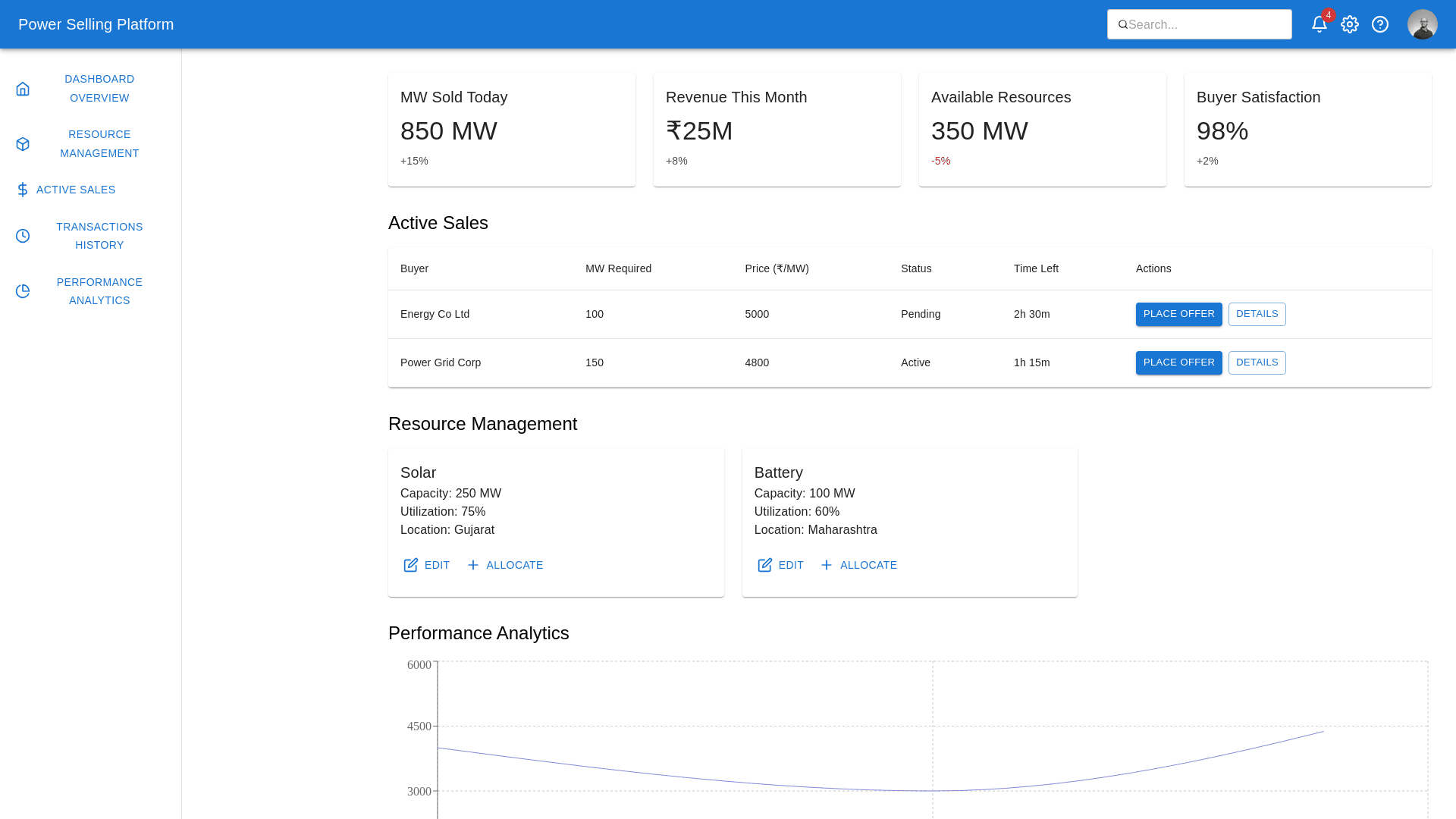
Task: Open Performance Analytics menu item
Action: [99, 291]
